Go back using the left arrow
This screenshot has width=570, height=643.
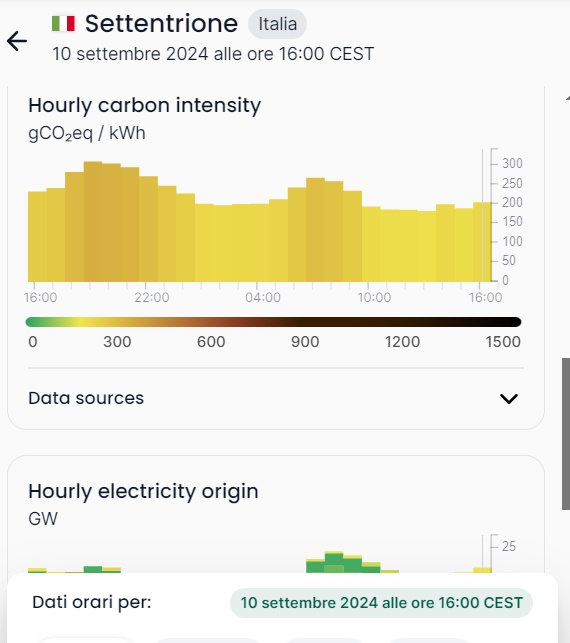tap(17, 41)
